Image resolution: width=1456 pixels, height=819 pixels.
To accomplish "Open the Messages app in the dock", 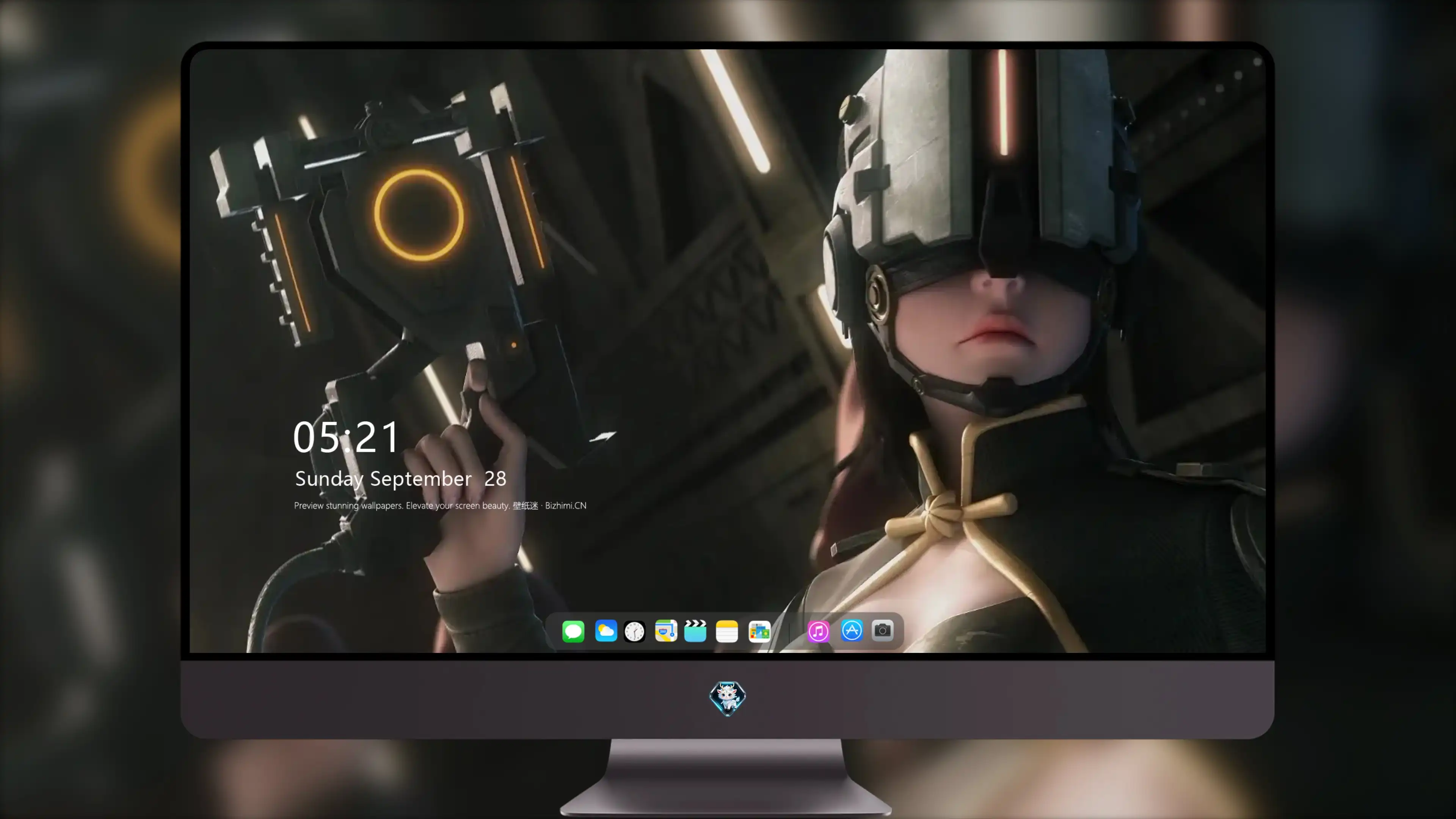I will 573,631.
